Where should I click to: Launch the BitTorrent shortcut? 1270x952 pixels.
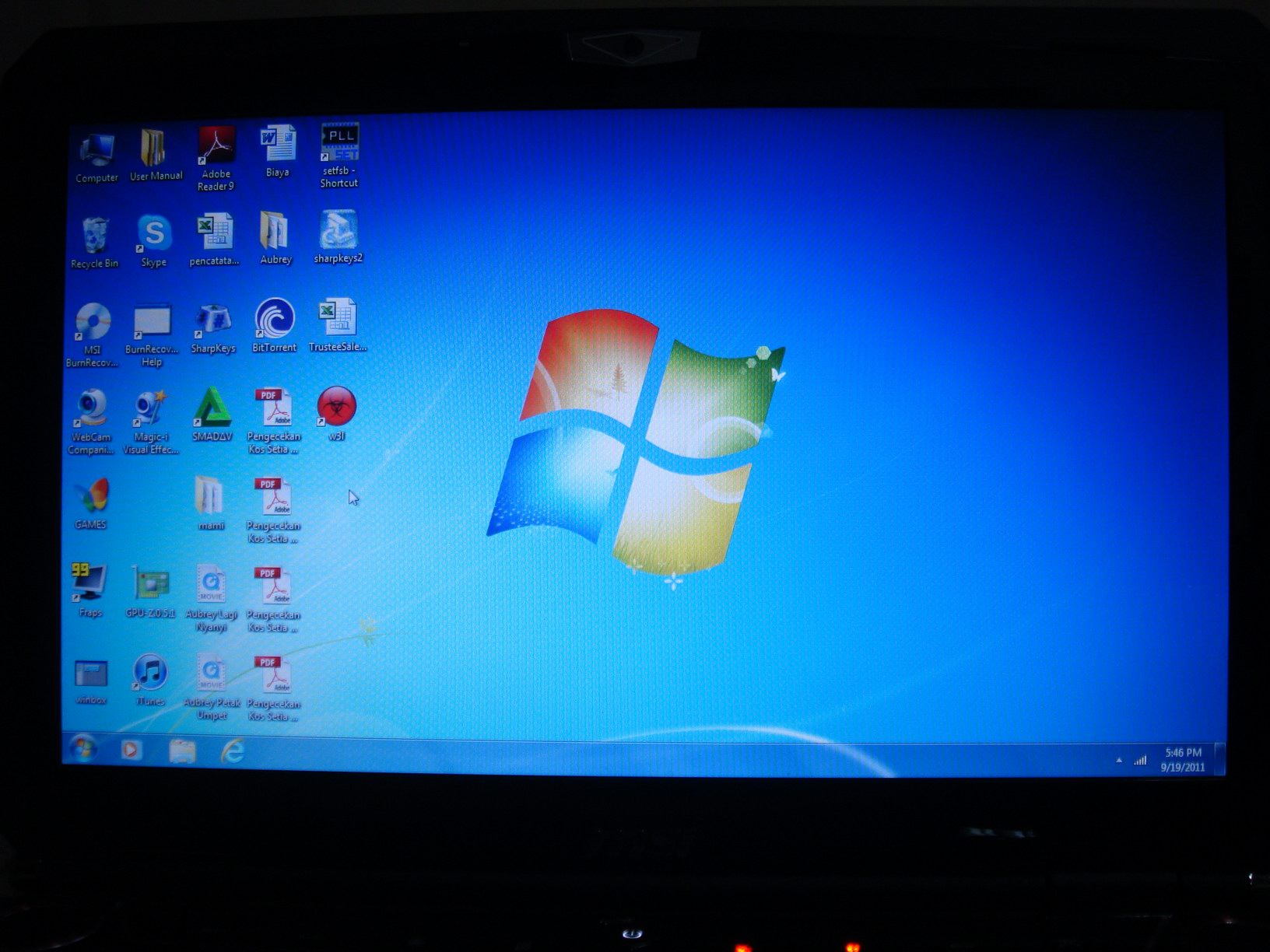274,326
